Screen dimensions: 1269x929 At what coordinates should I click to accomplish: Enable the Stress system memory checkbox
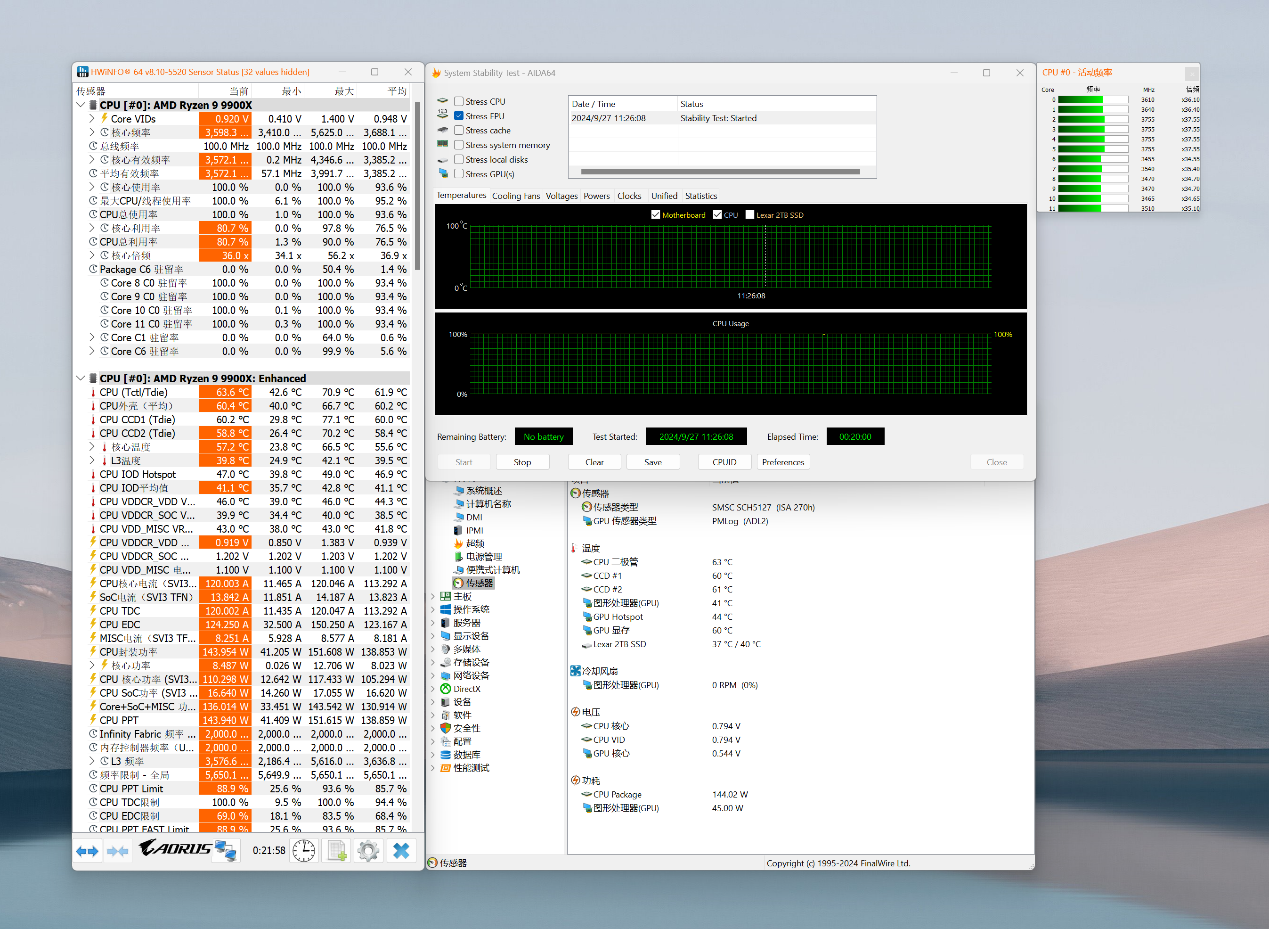click(459, 145)
